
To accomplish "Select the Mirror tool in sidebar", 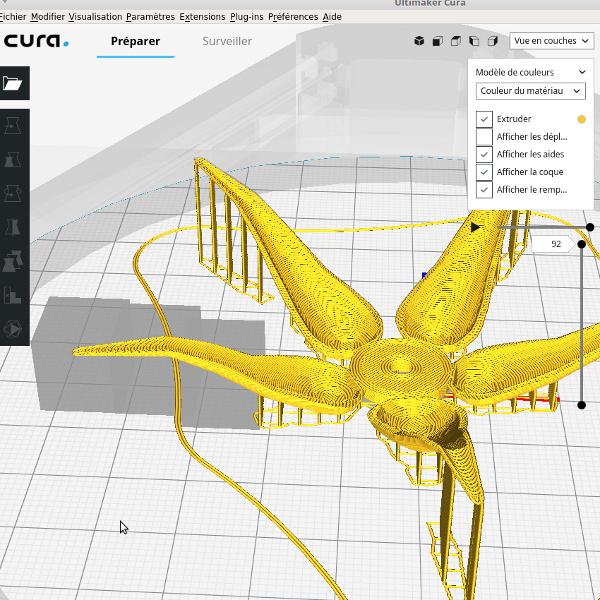I will (13, 227).
